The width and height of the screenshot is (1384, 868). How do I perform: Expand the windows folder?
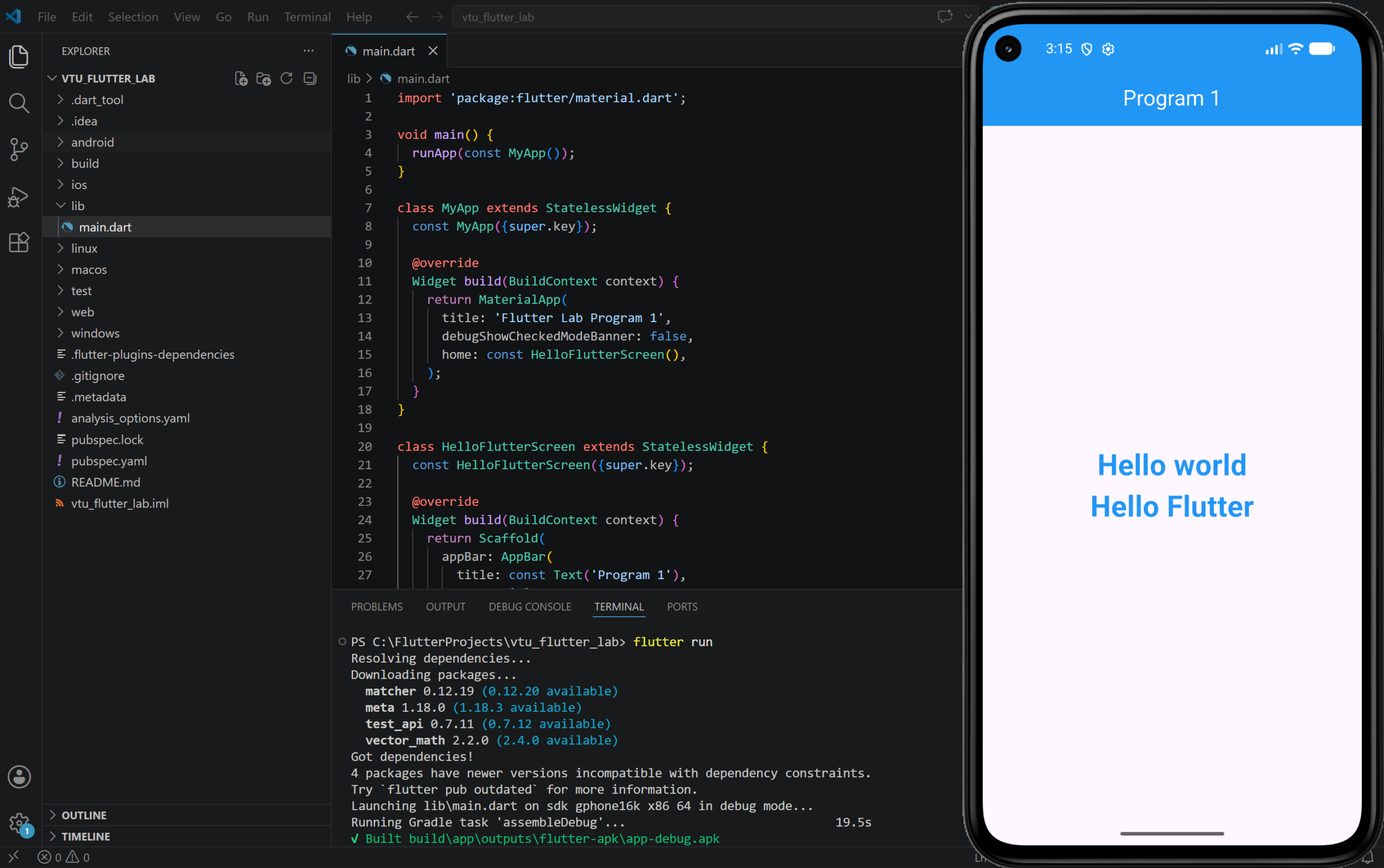95,333
